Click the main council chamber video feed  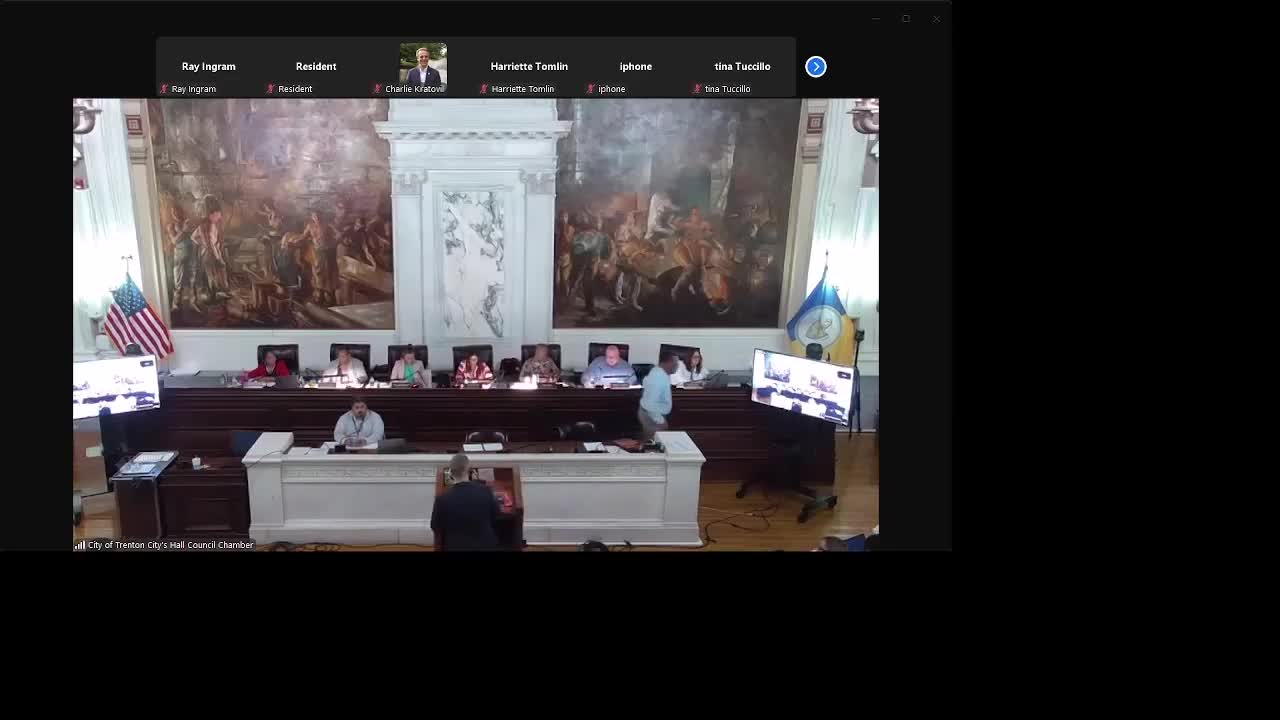[x=476, y=325]
